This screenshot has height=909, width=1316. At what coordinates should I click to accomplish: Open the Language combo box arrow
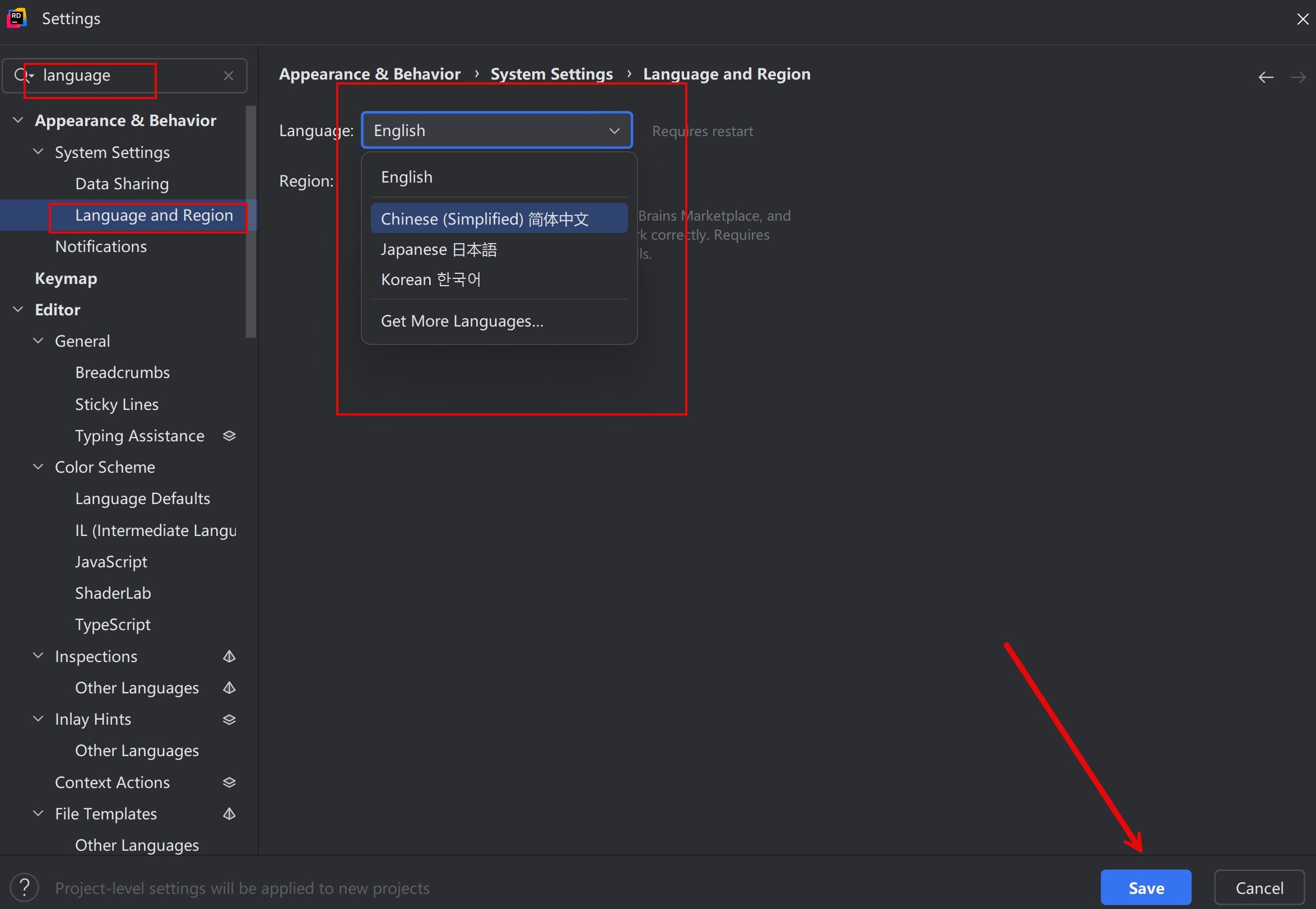point(614,131)
